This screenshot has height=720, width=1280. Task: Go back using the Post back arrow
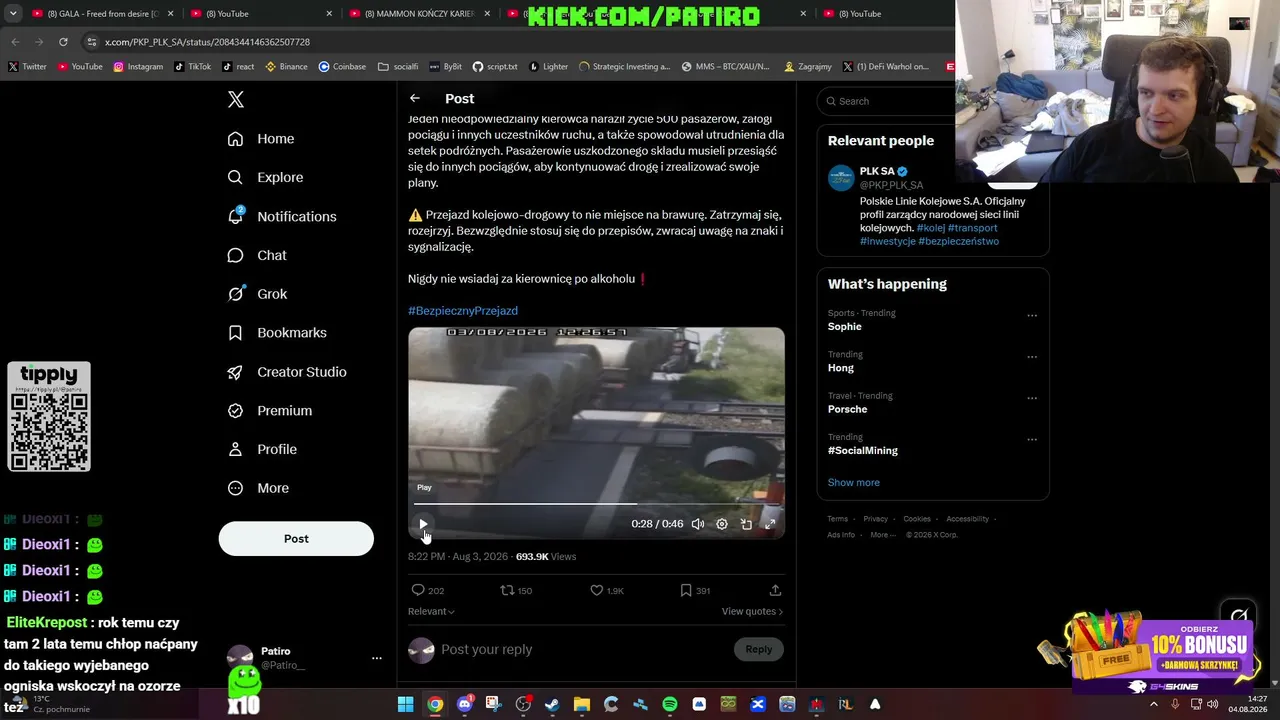coord(414,98)
